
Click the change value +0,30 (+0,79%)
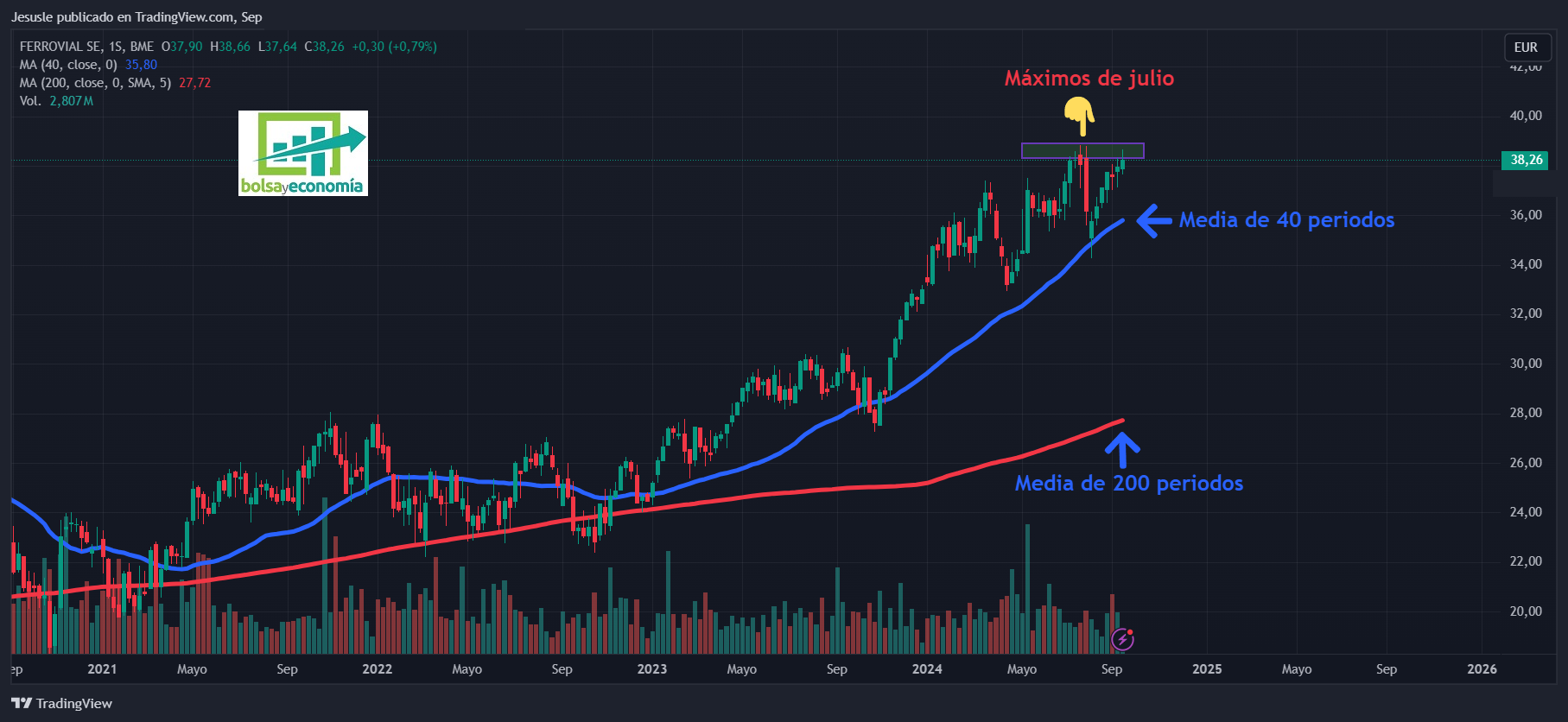pyautogui.click(x=394, y=47)
